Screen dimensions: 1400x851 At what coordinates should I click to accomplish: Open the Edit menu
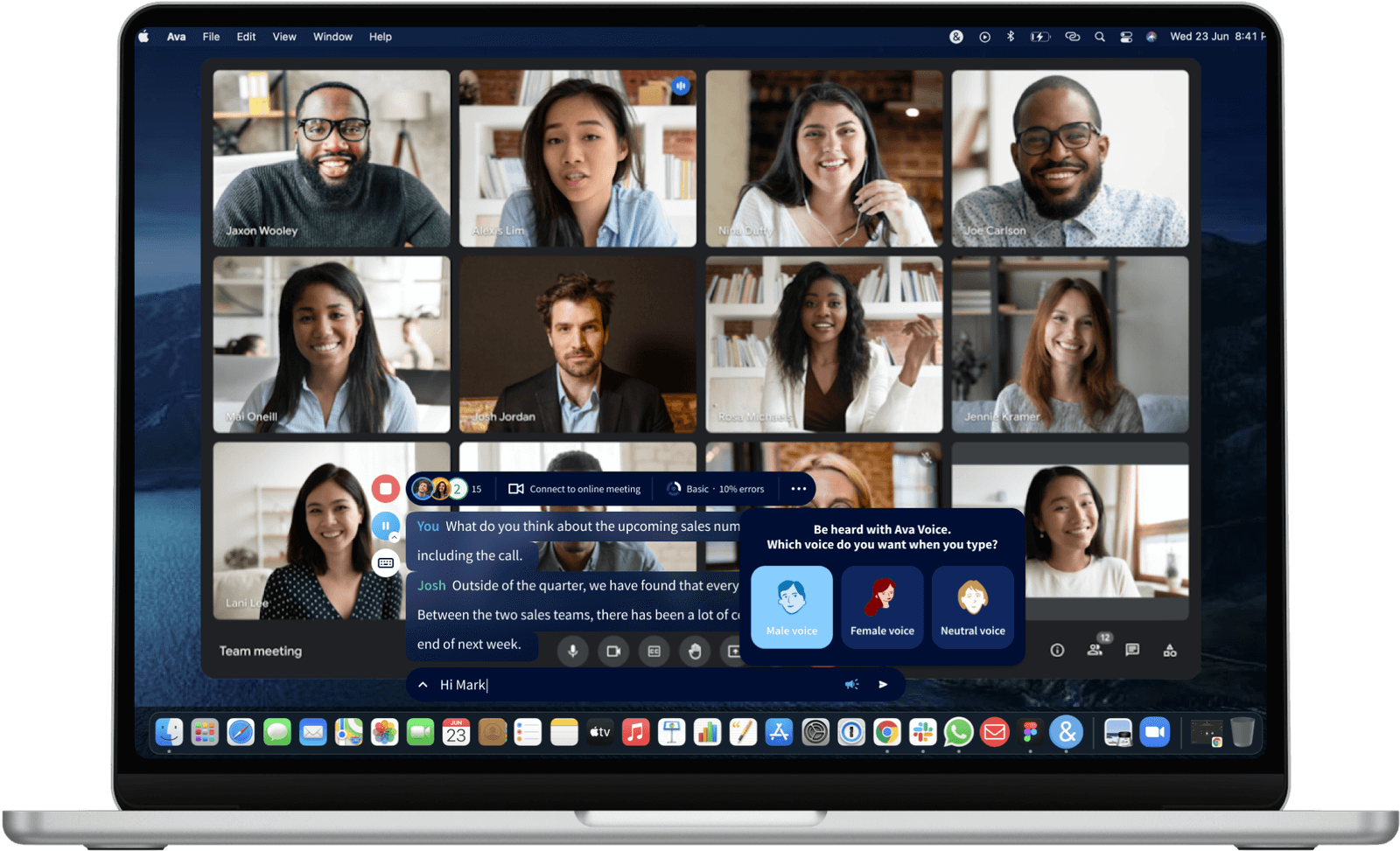pos(246,37)
